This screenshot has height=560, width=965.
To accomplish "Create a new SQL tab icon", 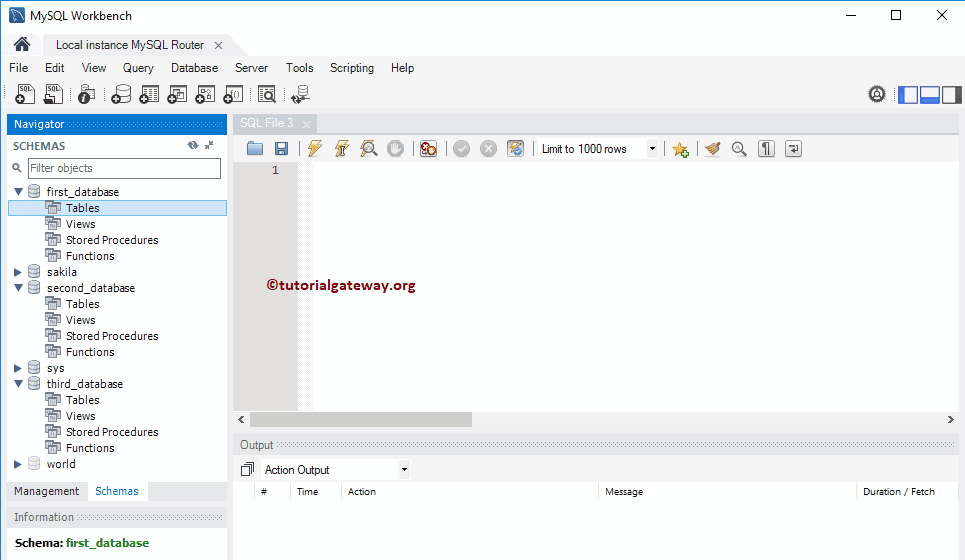I will [x=25, y=94].
